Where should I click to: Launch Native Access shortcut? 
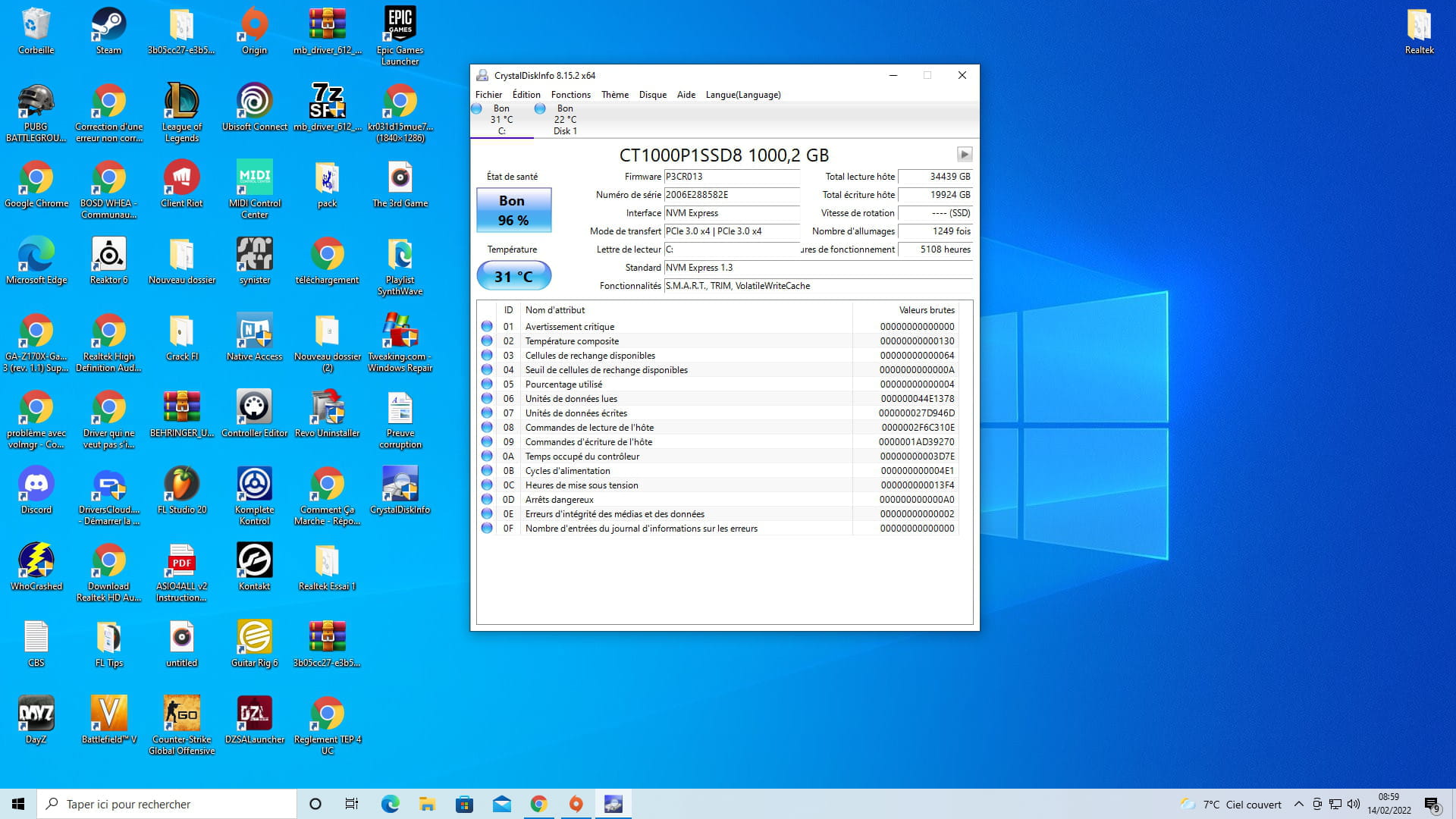[x=254, y=337]
